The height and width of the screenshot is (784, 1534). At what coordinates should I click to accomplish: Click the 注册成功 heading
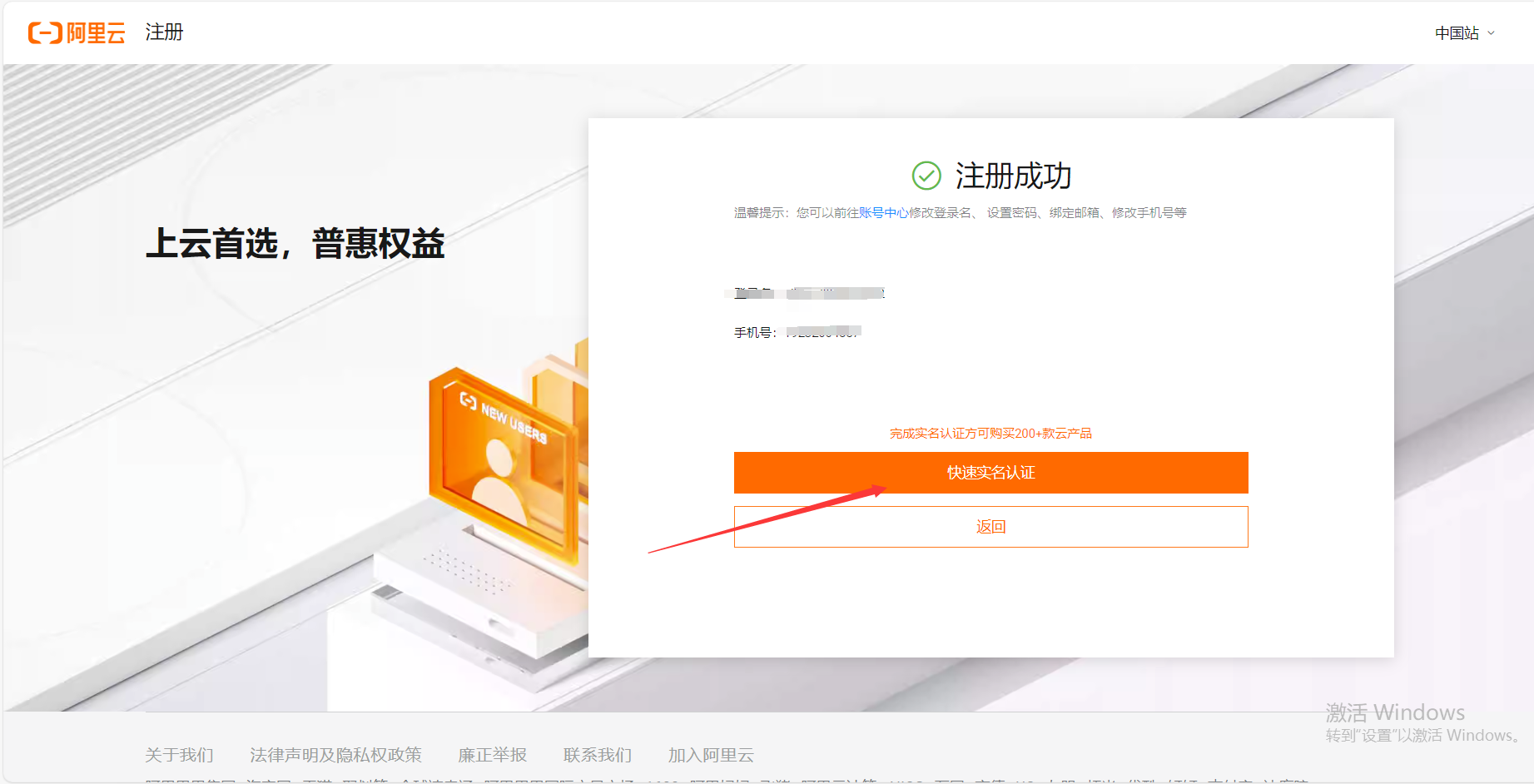coord(1013,176)
